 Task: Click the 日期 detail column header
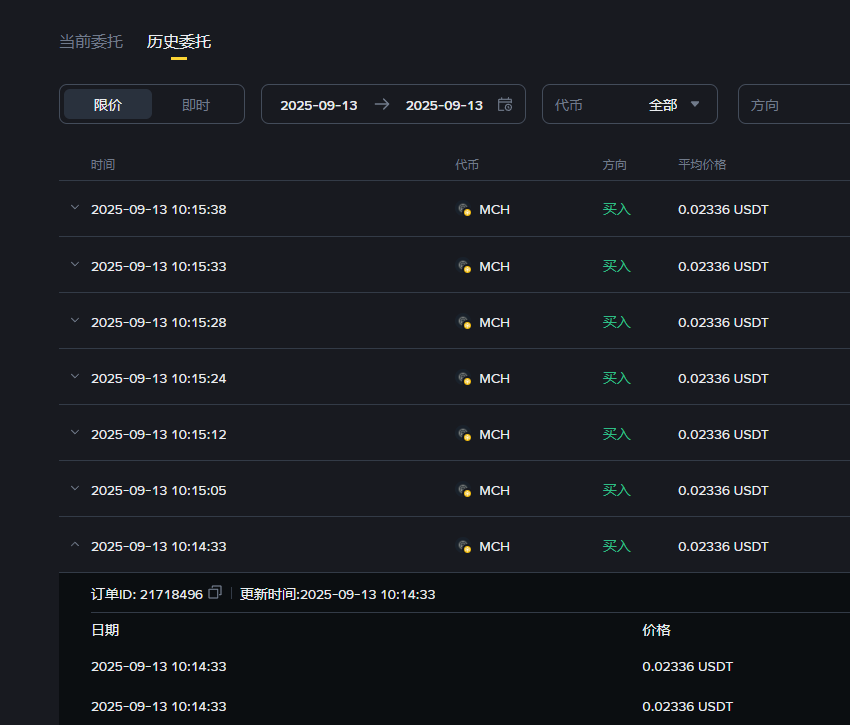(105, 630)
